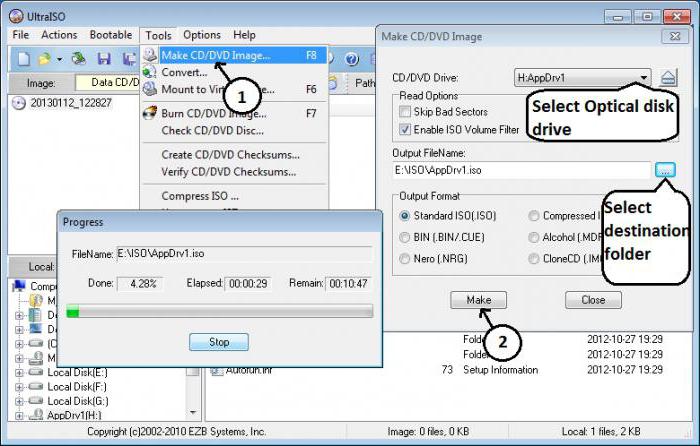This screenshot has width=700, height=446.
Task: Select the CloneCD (.IMG) radio button
Action: [533, 258]
